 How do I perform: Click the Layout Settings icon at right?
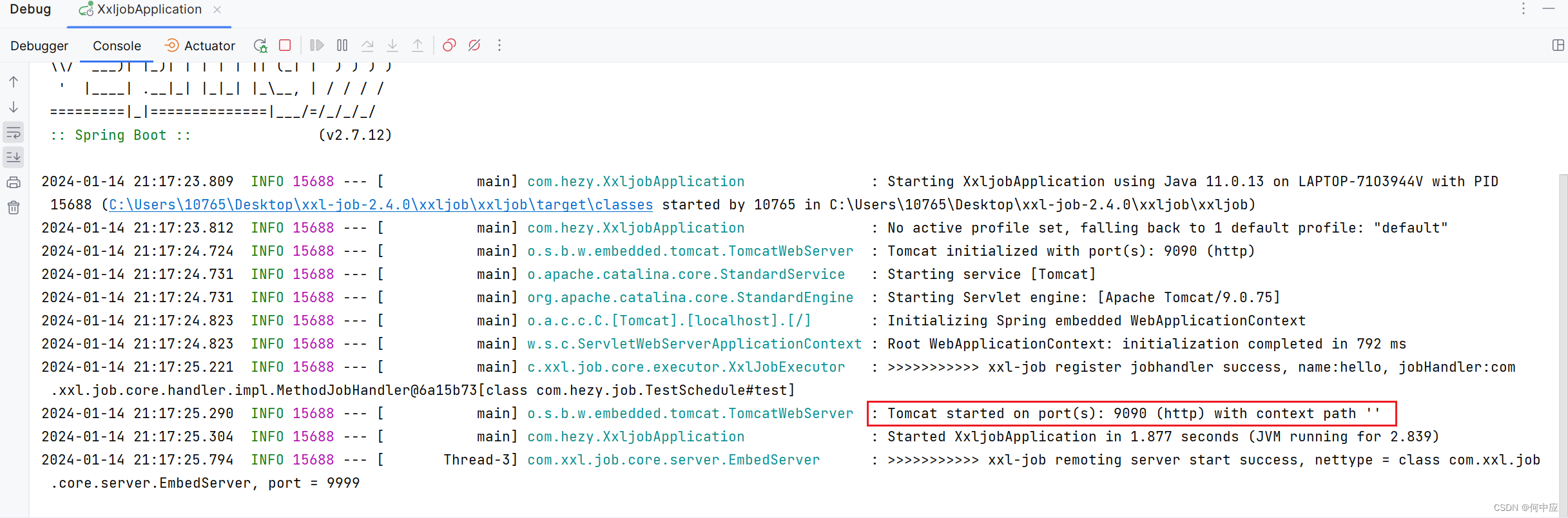(1558, 45)
